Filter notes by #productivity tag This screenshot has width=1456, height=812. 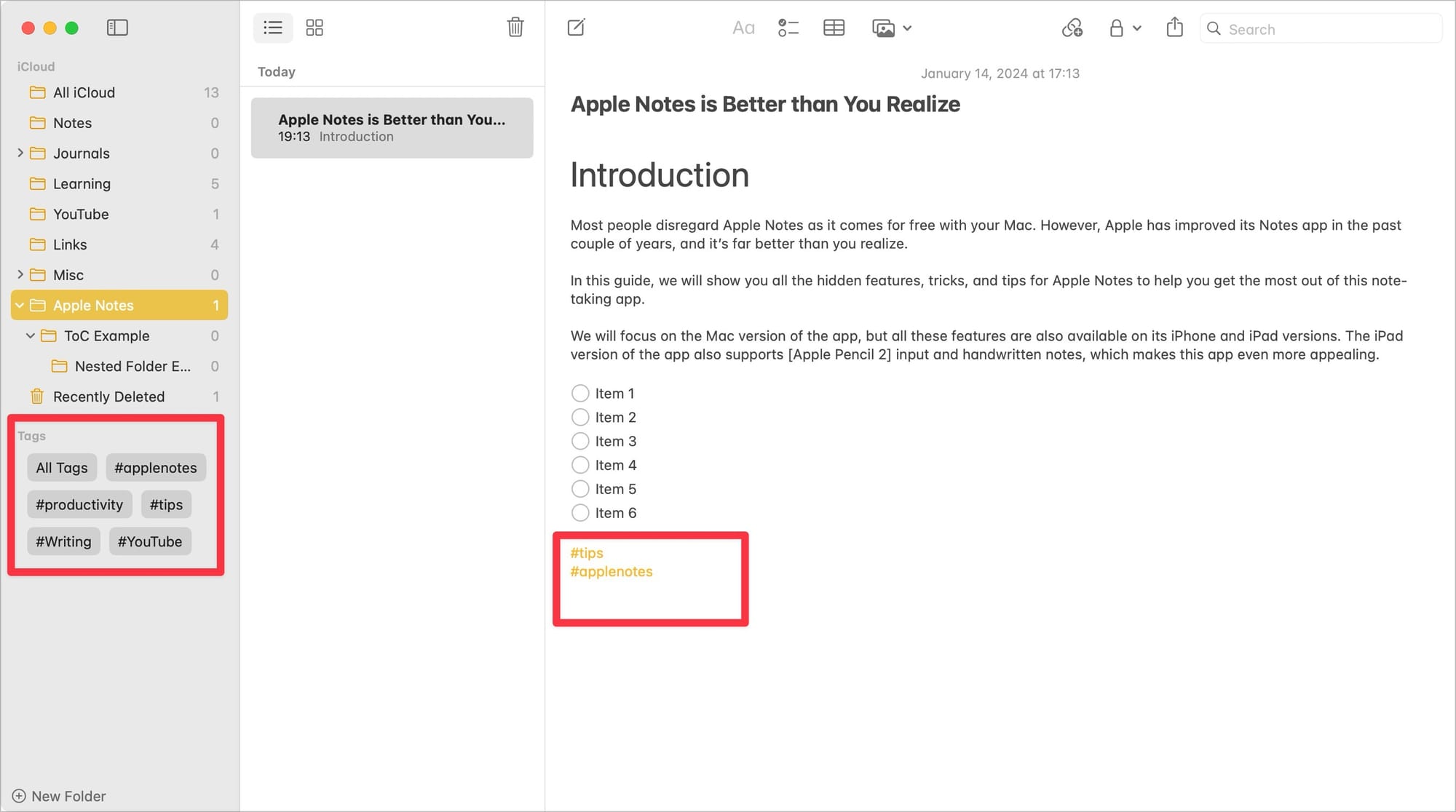pyautogui.click(x=79, y=505)
